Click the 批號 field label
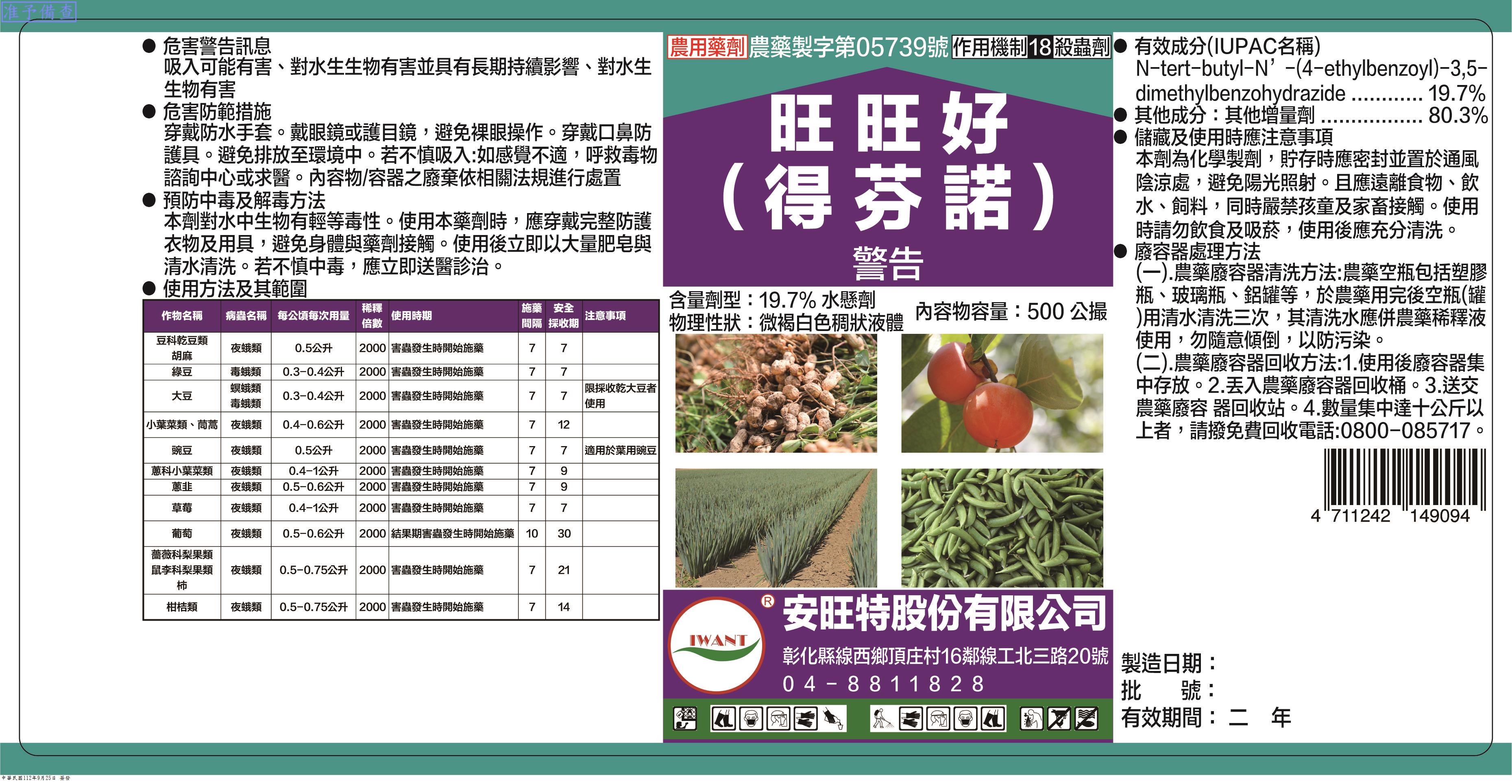Viewport: 1512px width, 784px height. pyautogui.click(x=1169, y=690)
